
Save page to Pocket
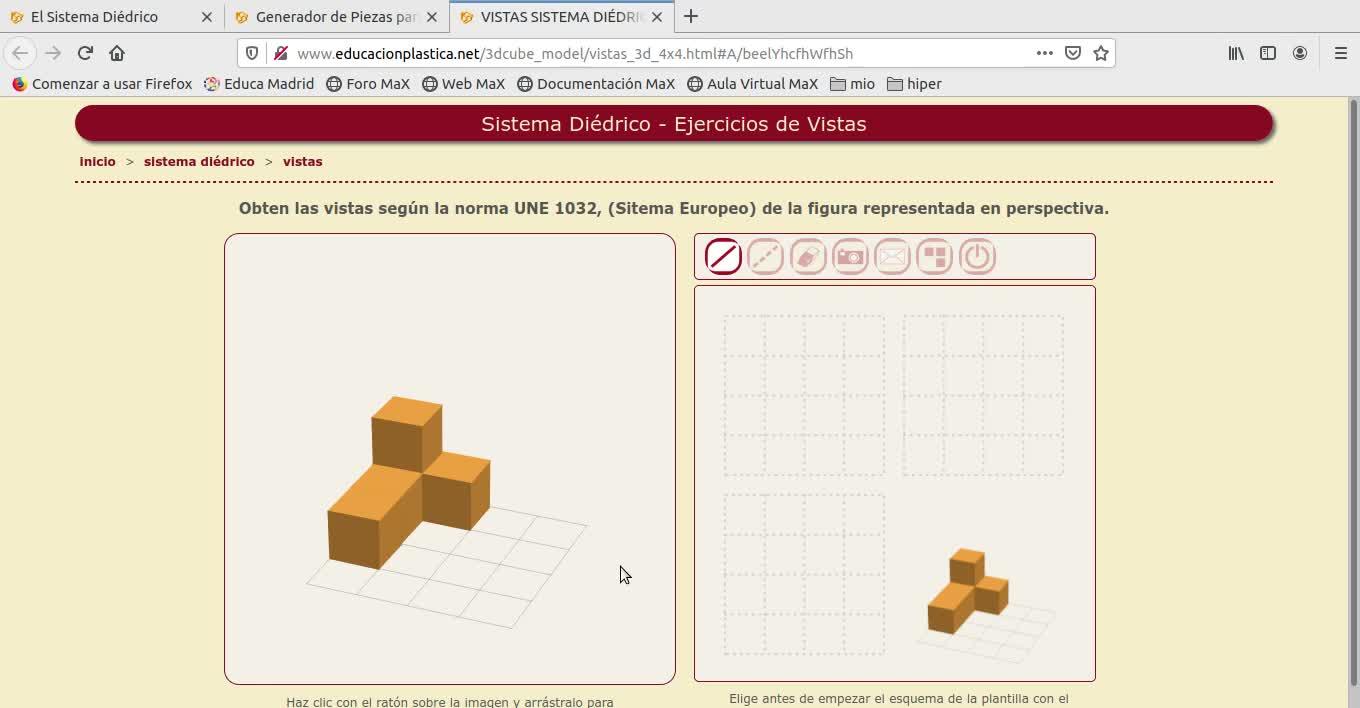1072,53
